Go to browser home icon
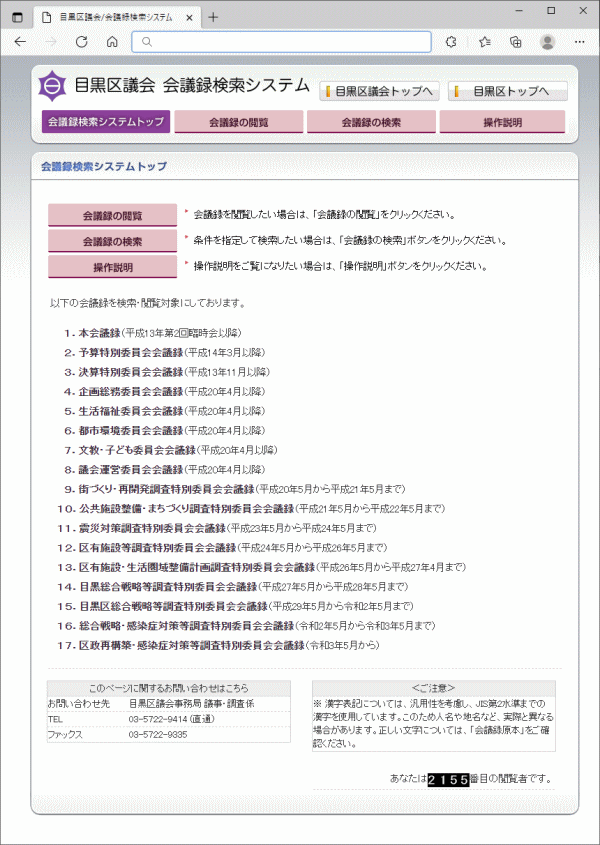This screenshot has height=845, width=600. pyautogui.click(x=112, y=42)
